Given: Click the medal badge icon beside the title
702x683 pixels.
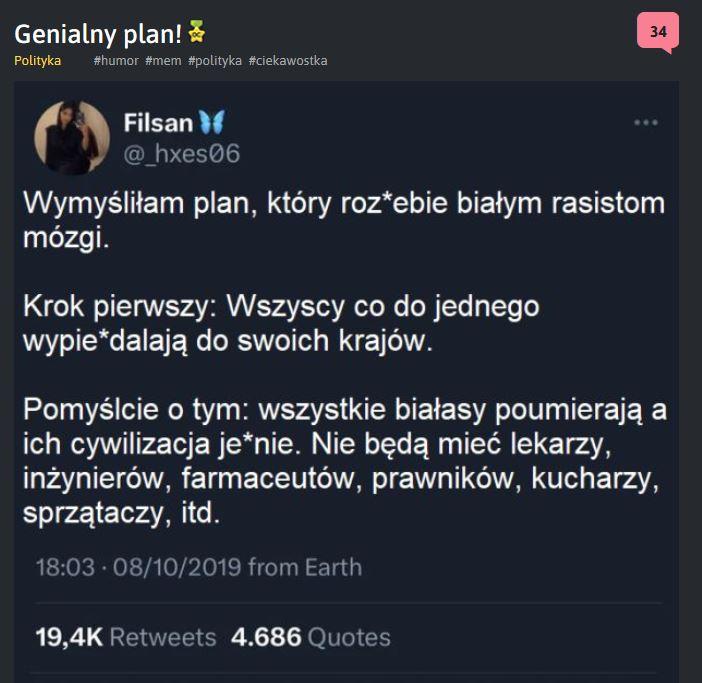Looking at the screenshot, I should tap(196, 33).
